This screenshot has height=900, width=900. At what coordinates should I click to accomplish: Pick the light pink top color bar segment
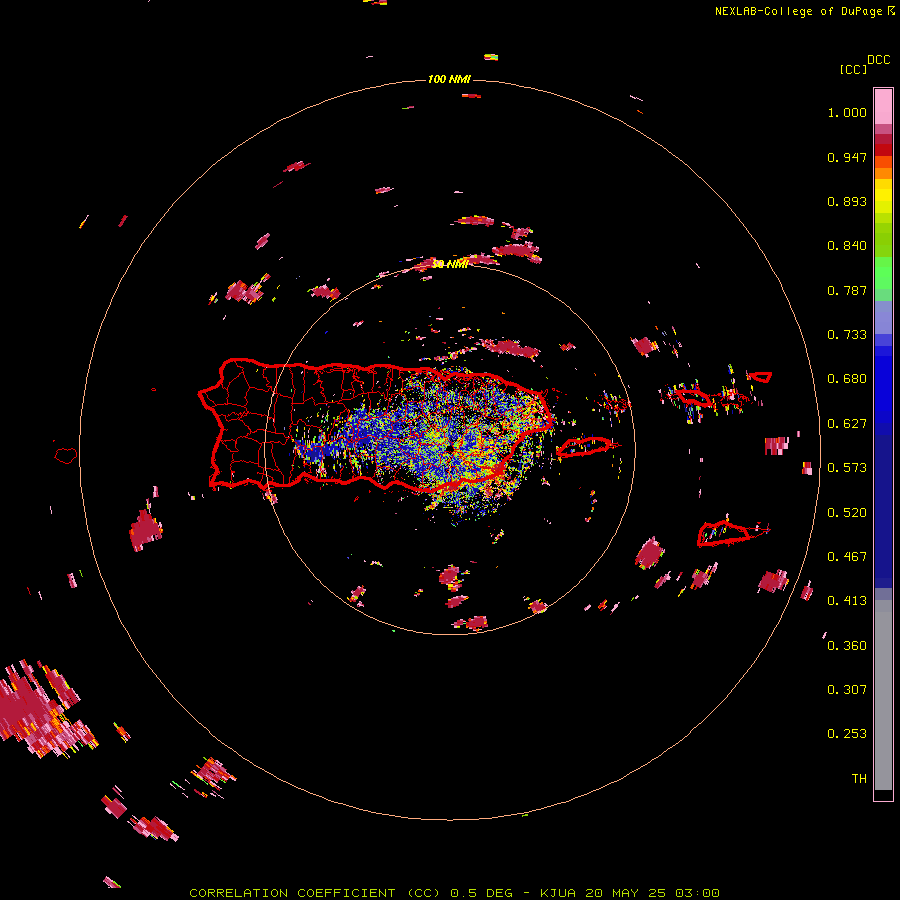point(883,106)
